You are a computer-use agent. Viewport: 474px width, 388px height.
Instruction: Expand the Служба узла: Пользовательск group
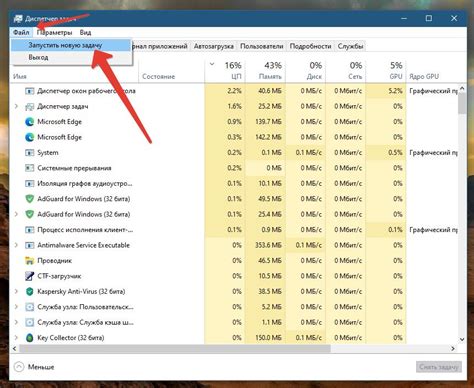click(16, 307)
